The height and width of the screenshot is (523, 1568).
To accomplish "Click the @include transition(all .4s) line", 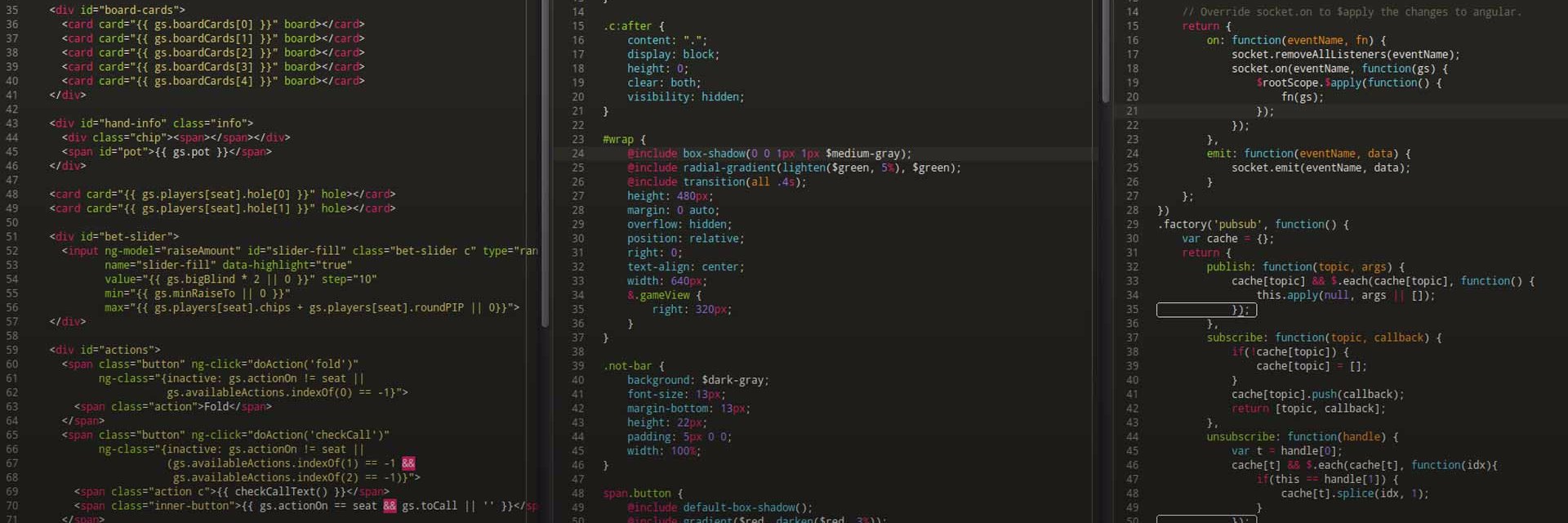I will 717,182.
